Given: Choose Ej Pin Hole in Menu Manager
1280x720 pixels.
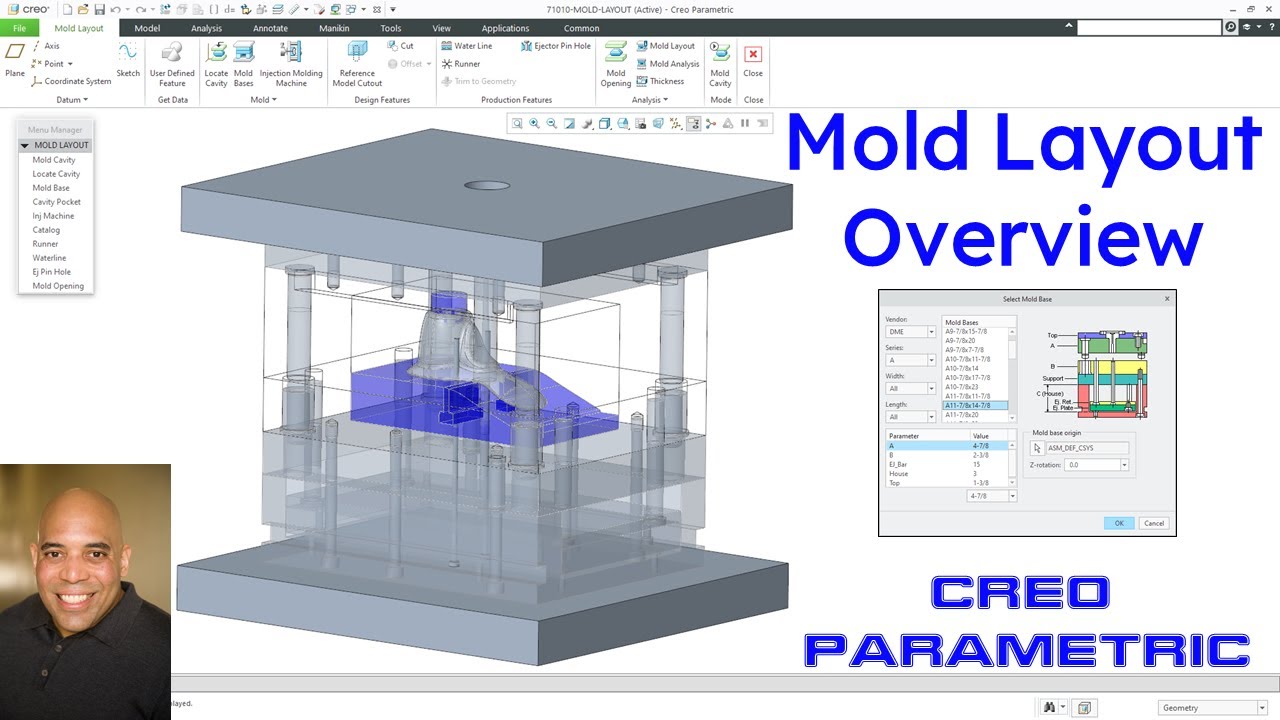Looking at the screenshot, I should click(51, 272).
